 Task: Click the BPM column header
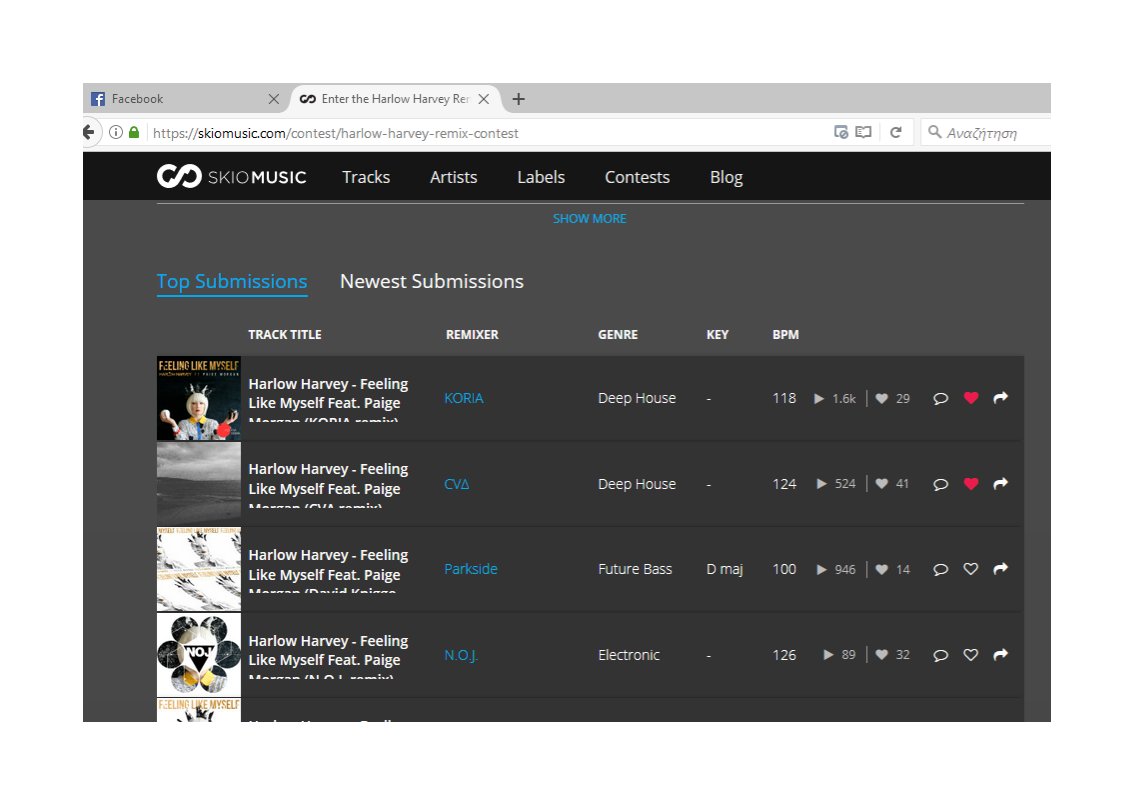point(786,334)
